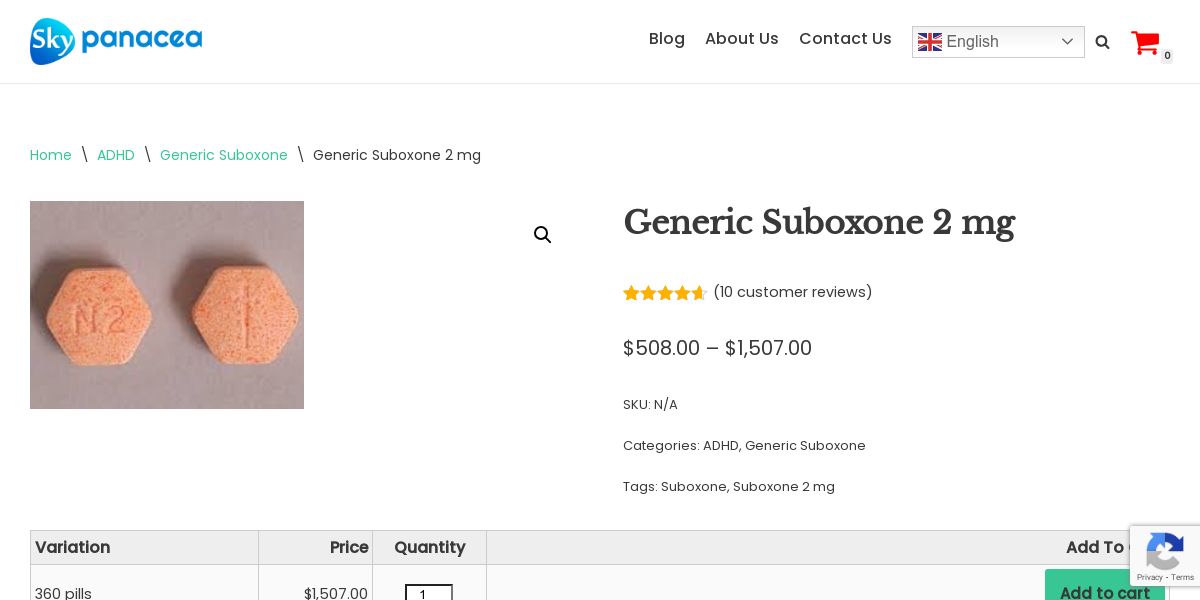Click the Sky Panacea logo

tap(116, 41)
